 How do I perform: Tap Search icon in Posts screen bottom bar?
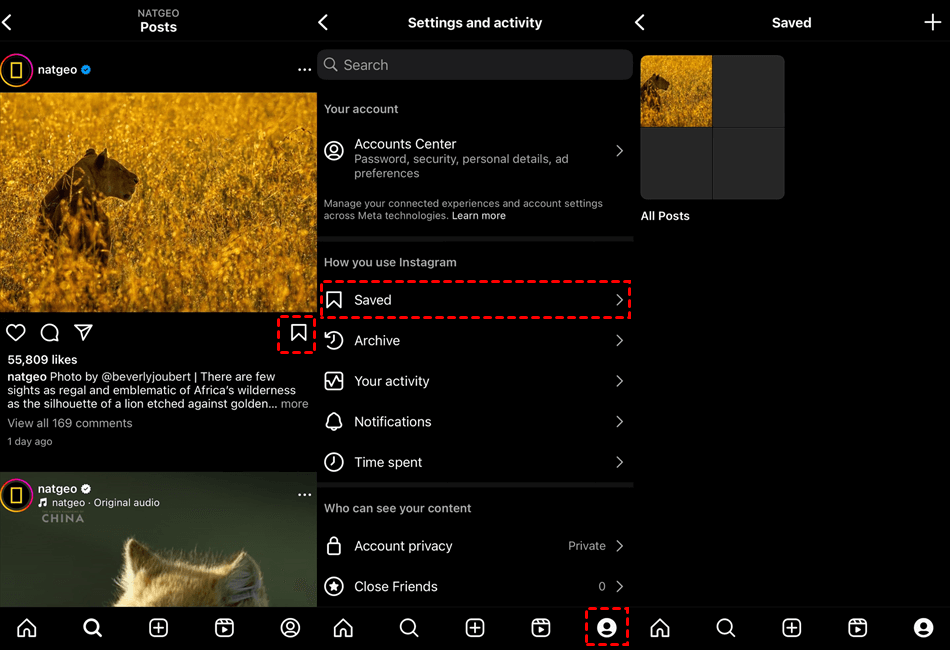coord(93,628)
